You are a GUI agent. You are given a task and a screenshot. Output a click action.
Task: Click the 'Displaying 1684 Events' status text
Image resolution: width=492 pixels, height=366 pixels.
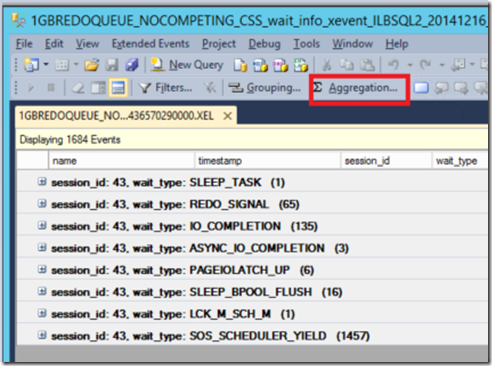(x=70, y=139)
